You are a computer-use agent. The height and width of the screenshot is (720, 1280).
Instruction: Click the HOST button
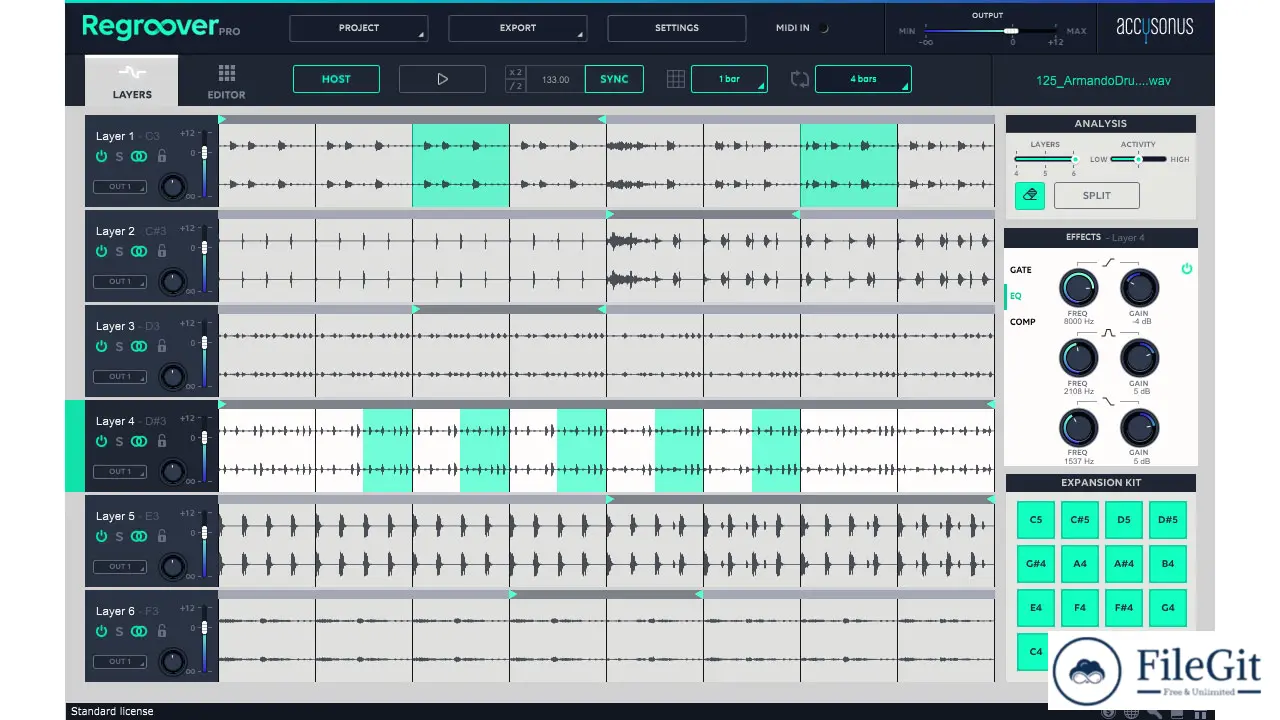coord(336,79)
